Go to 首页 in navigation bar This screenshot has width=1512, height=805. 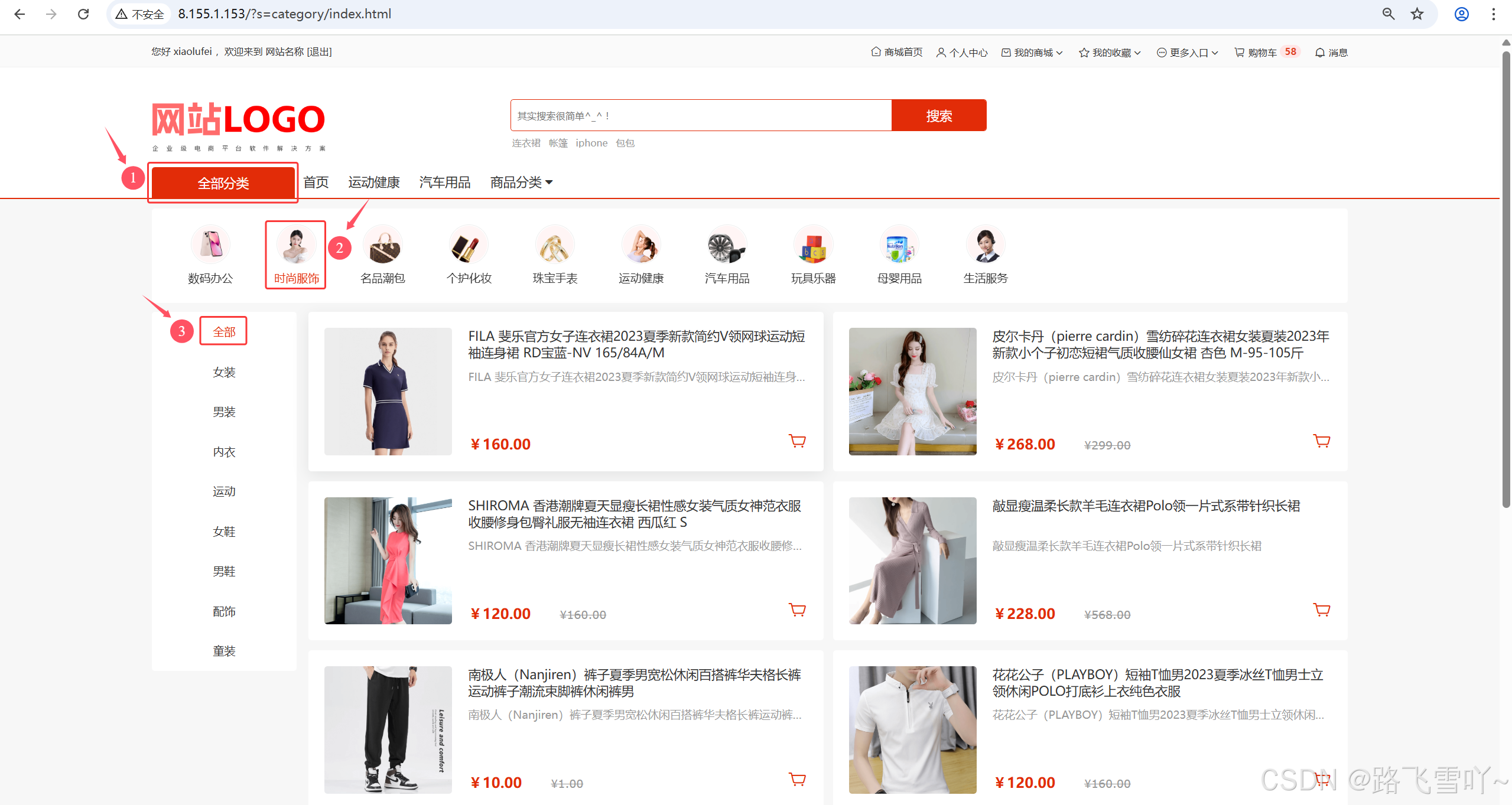316,182
